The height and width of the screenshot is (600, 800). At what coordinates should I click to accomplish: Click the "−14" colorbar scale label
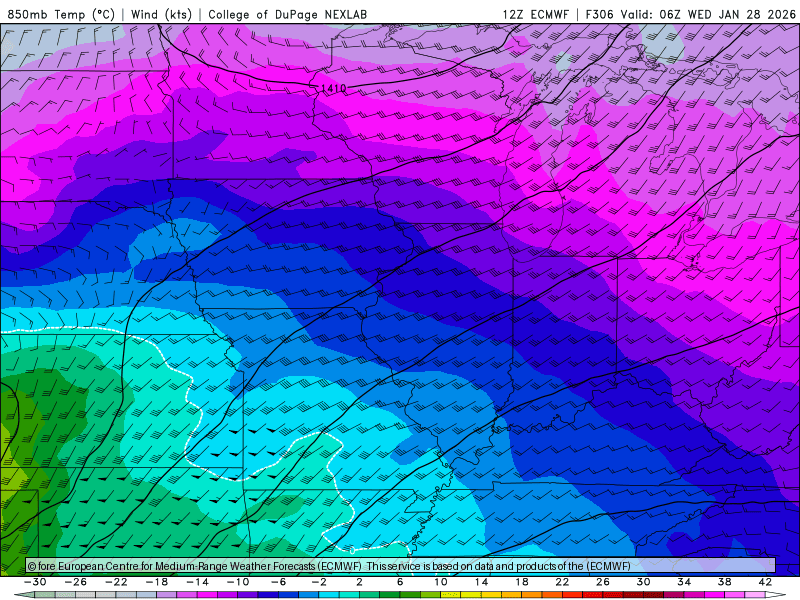click(197, 582)
